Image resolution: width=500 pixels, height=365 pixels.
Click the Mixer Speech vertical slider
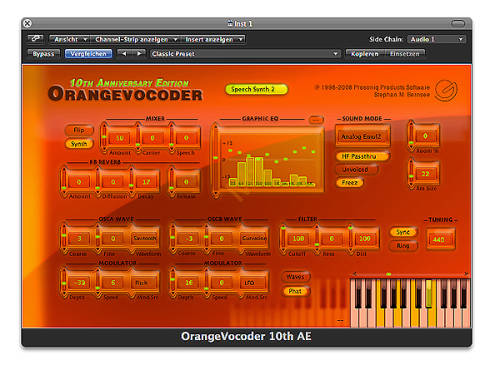point(171,138)
